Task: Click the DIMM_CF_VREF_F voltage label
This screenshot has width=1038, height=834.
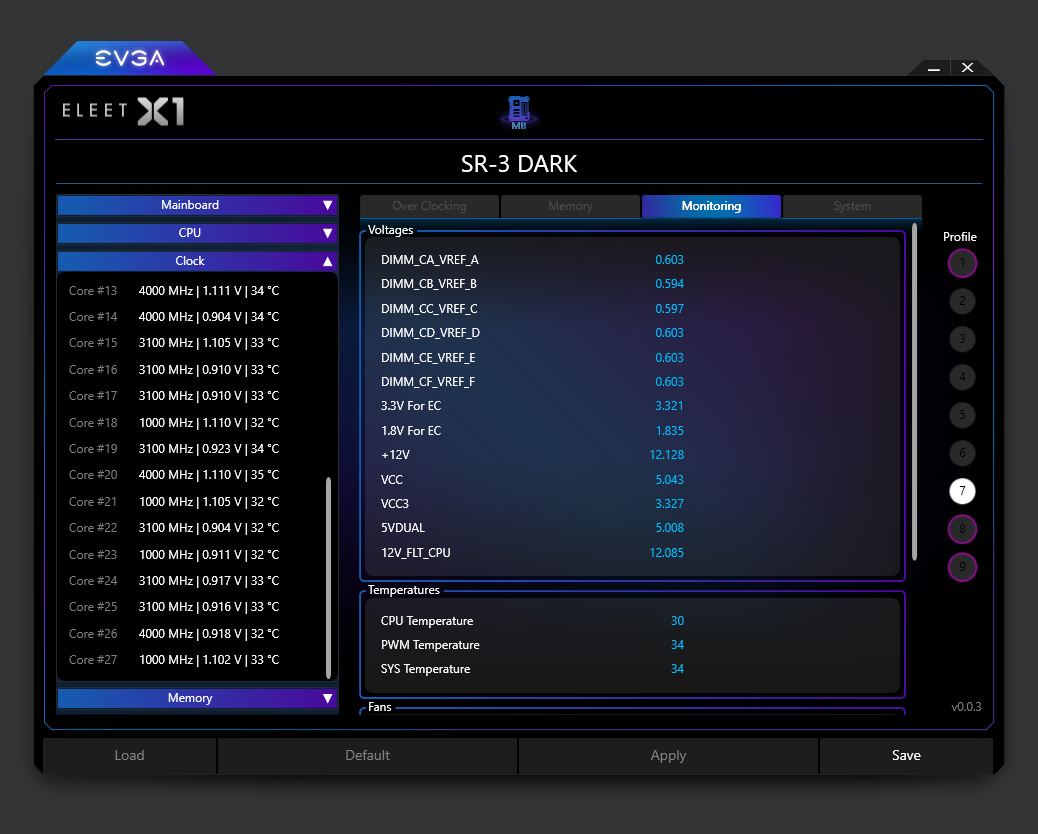Action: (428, 382)
